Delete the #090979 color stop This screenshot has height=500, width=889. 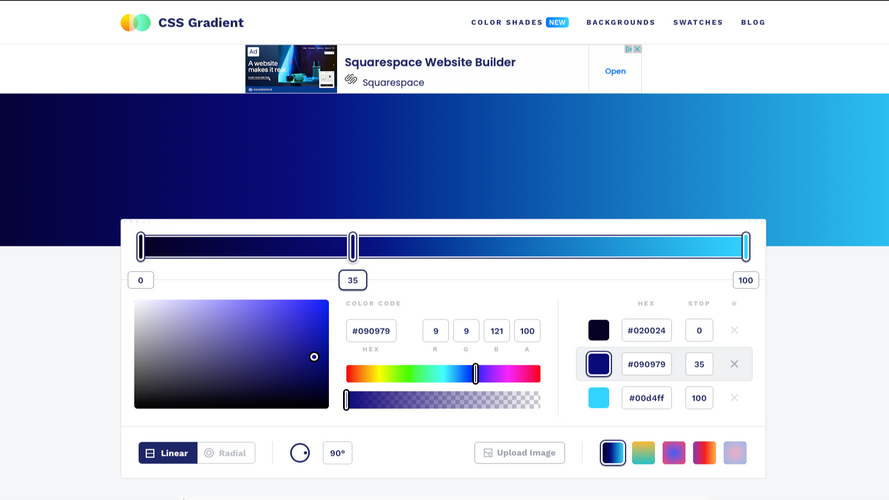734,364
